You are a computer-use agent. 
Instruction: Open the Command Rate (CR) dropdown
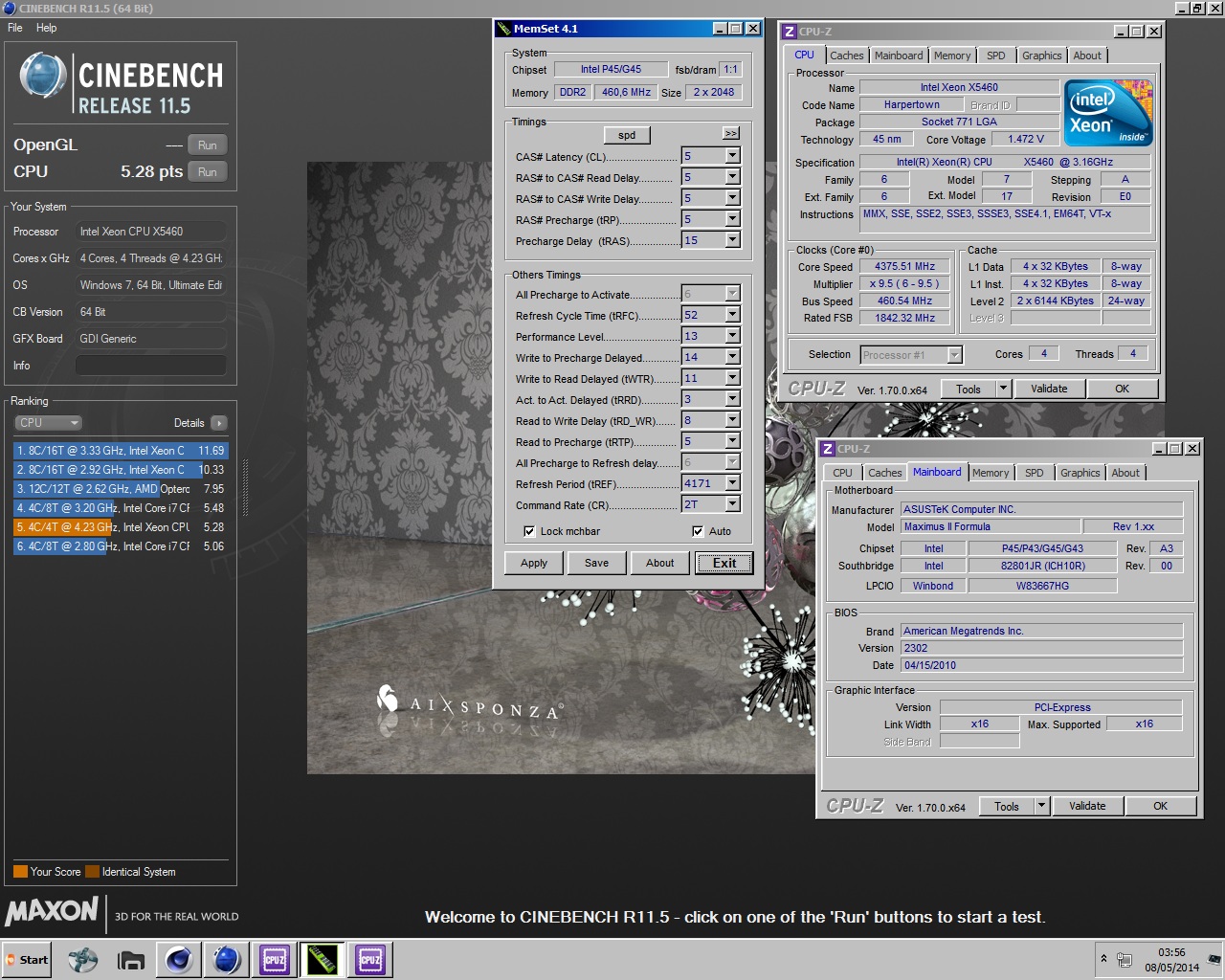(732, 504)
